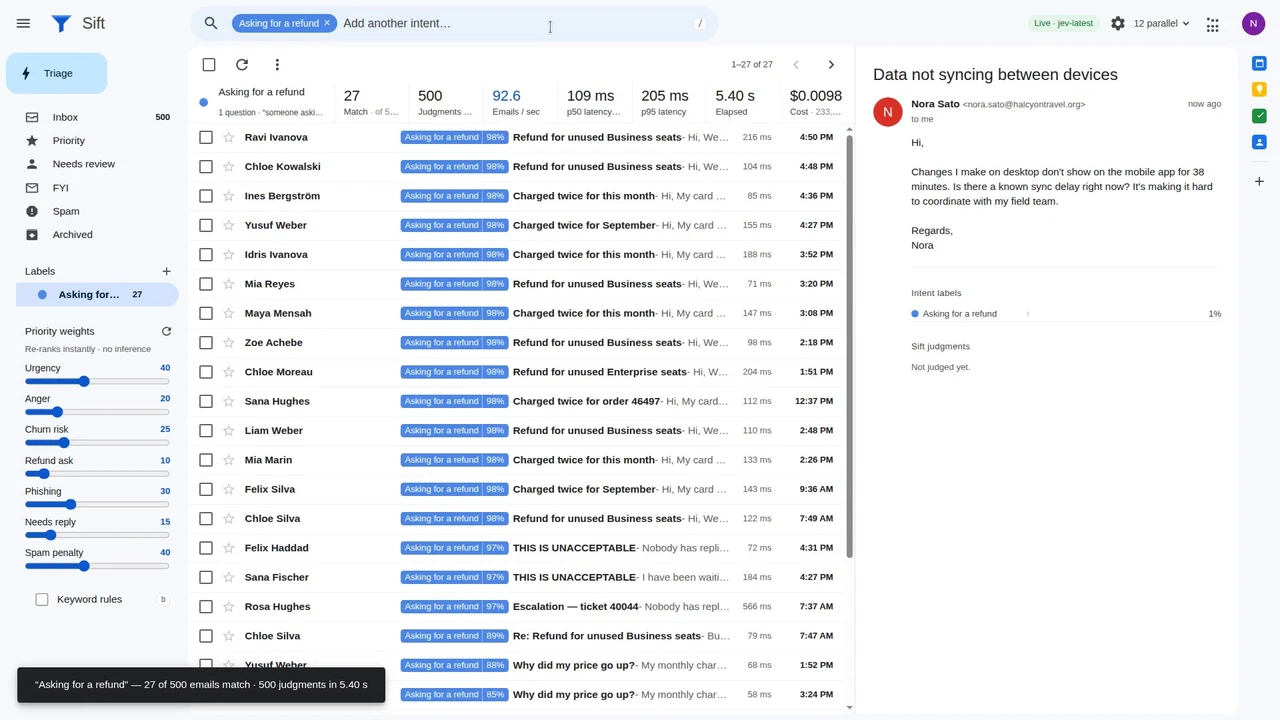Reset priority weights with refresh icon
1280x720 pixels.
point(166,331)
